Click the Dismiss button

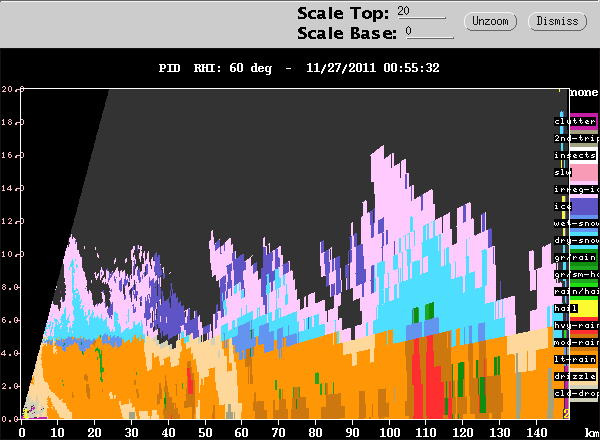tap(557, 21)
